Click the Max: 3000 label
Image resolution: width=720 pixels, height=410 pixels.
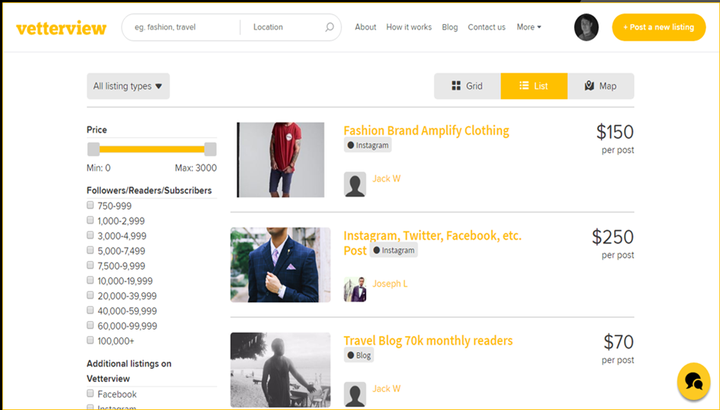click(196, 168)
